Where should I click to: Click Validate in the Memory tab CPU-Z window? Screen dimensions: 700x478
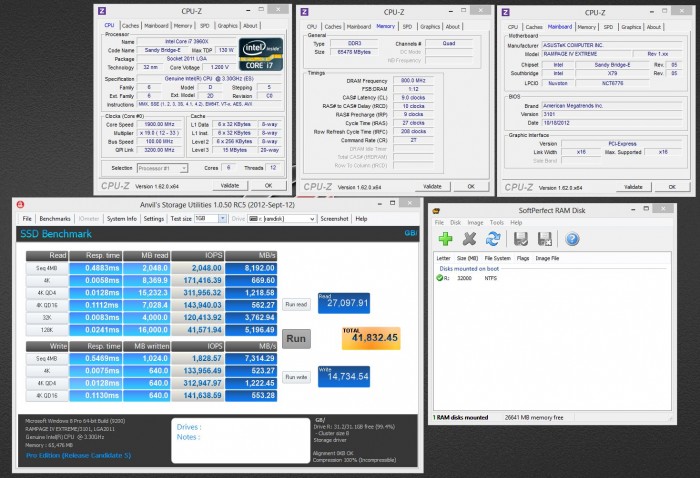432,187
